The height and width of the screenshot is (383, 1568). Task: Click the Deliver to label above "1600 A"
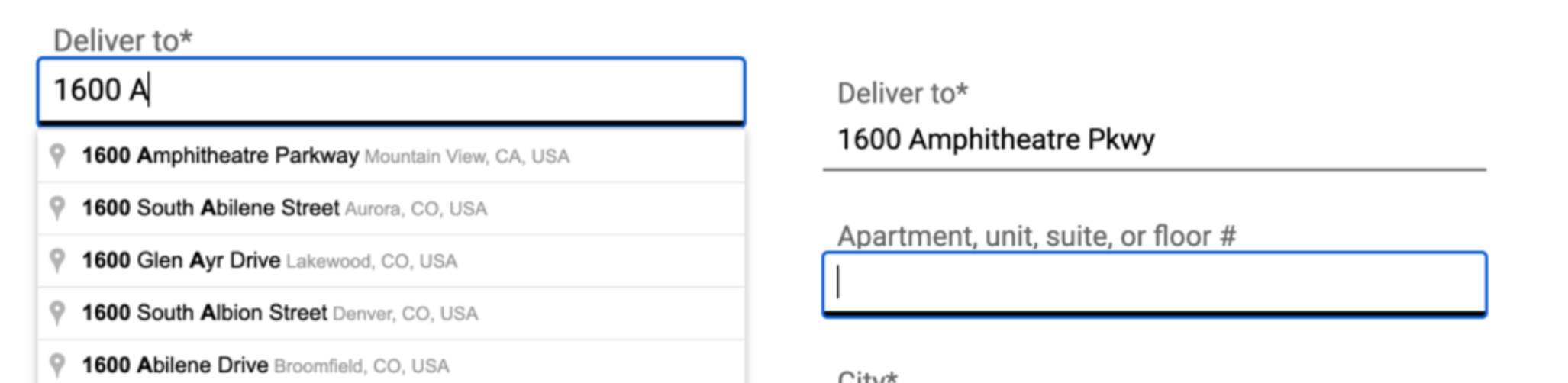[123, 40]
